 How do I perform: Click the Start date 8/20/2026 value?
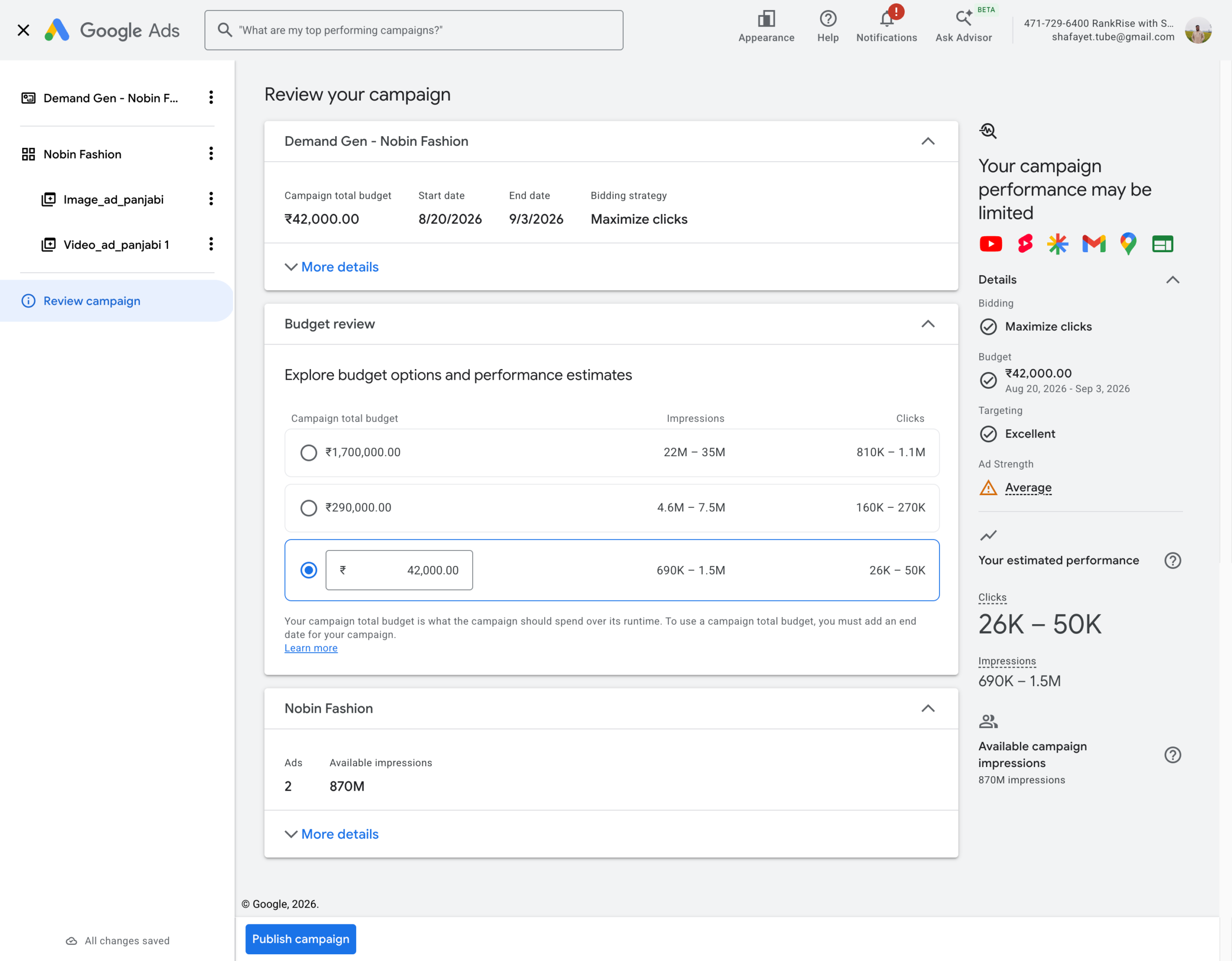[450, 219]
